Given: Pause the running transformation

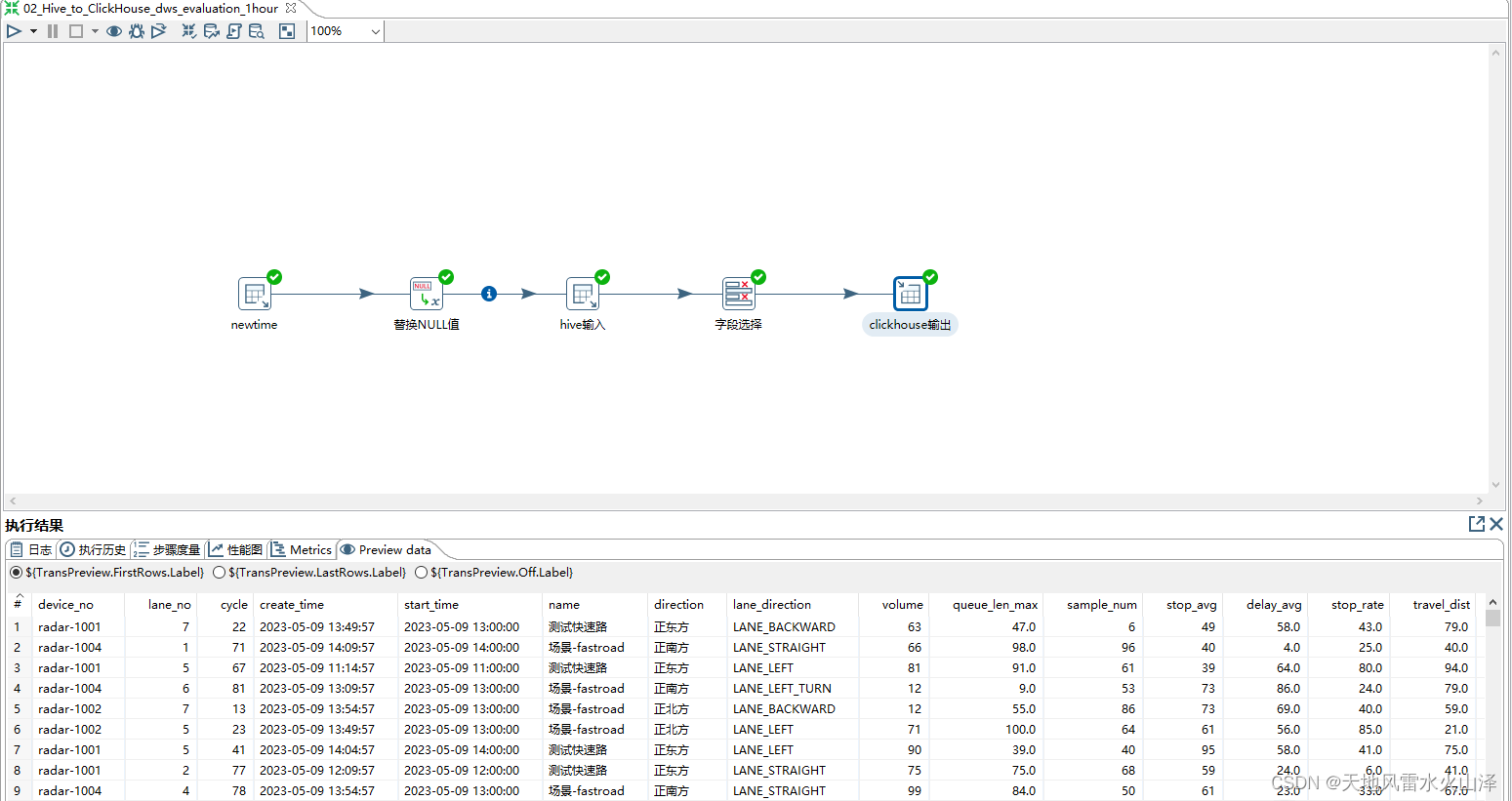Looking at the screenshot, I should (52, 30).
